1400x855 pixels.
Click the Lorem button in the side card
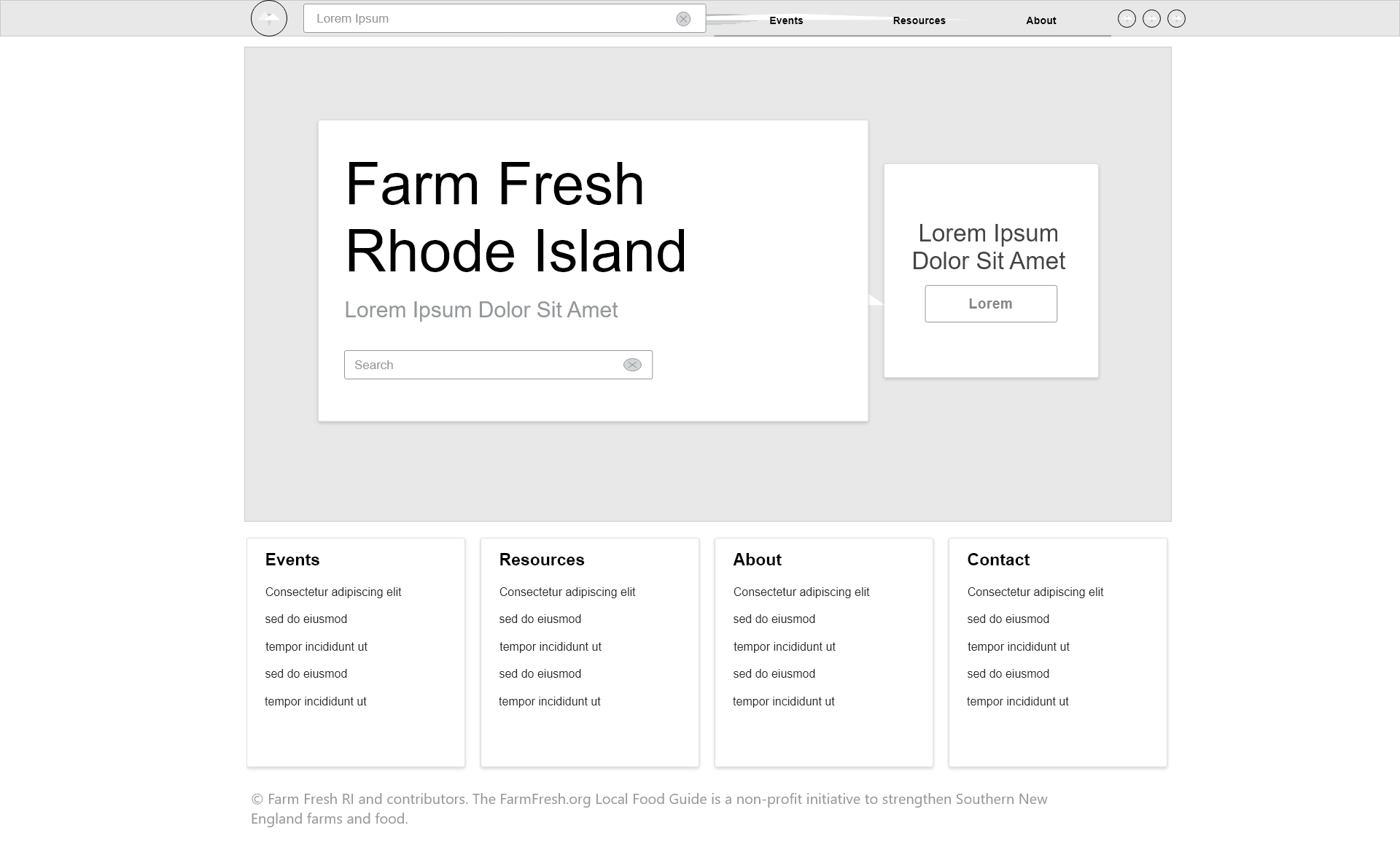pyautogui.click(x=991, y=303)
